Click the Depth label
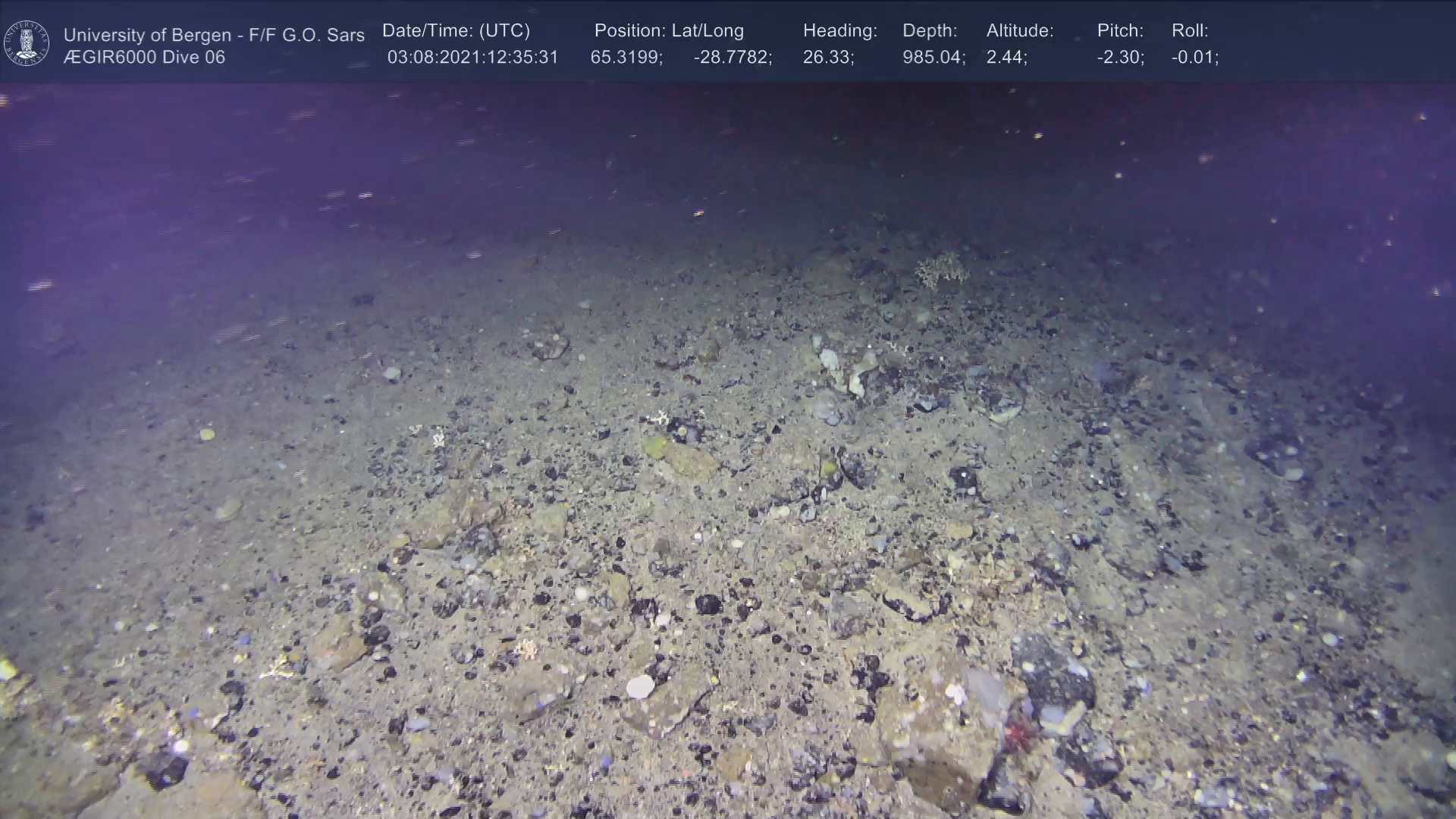The image size is (1456, 819). click(x=930, y=30)
